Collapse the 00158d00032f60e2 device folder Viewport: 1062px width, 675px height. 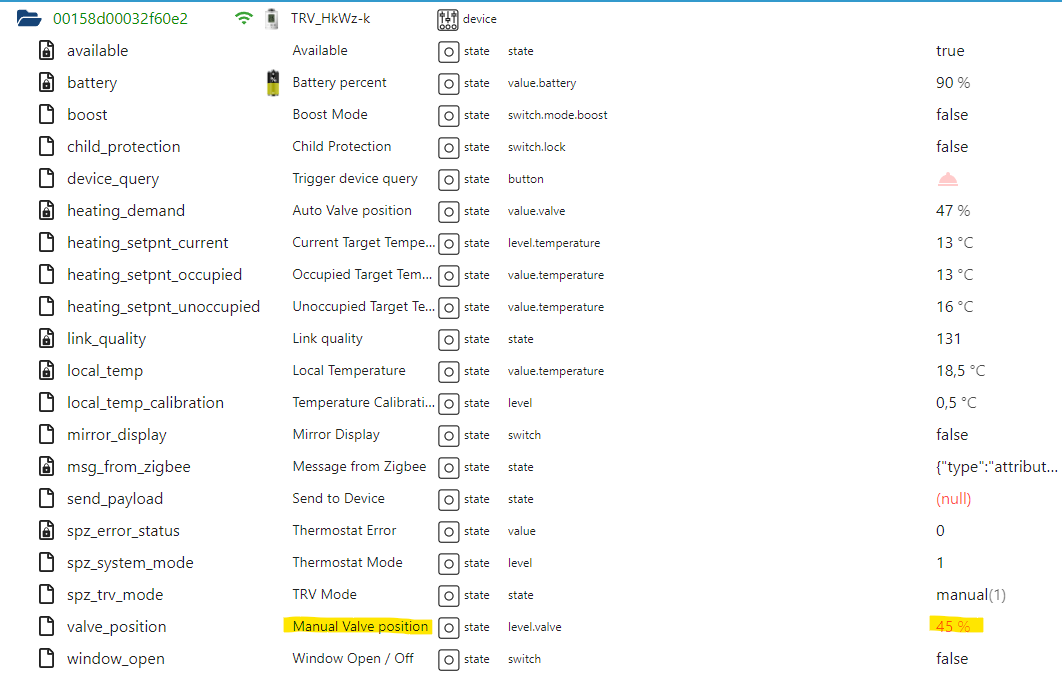[29, 18]
